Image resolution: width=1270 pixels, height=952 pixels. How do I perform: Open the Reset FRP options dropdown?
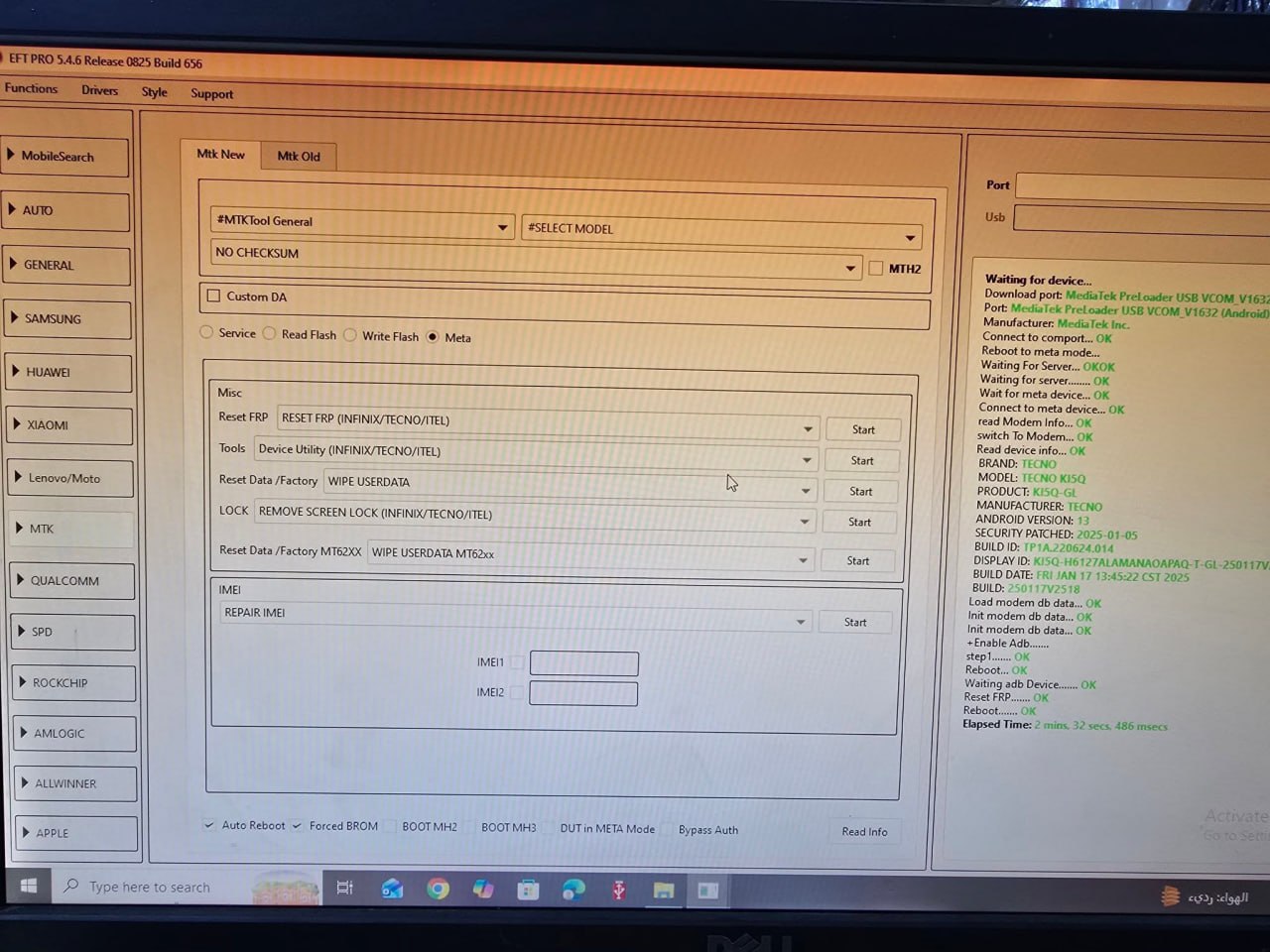pos(548,422)
